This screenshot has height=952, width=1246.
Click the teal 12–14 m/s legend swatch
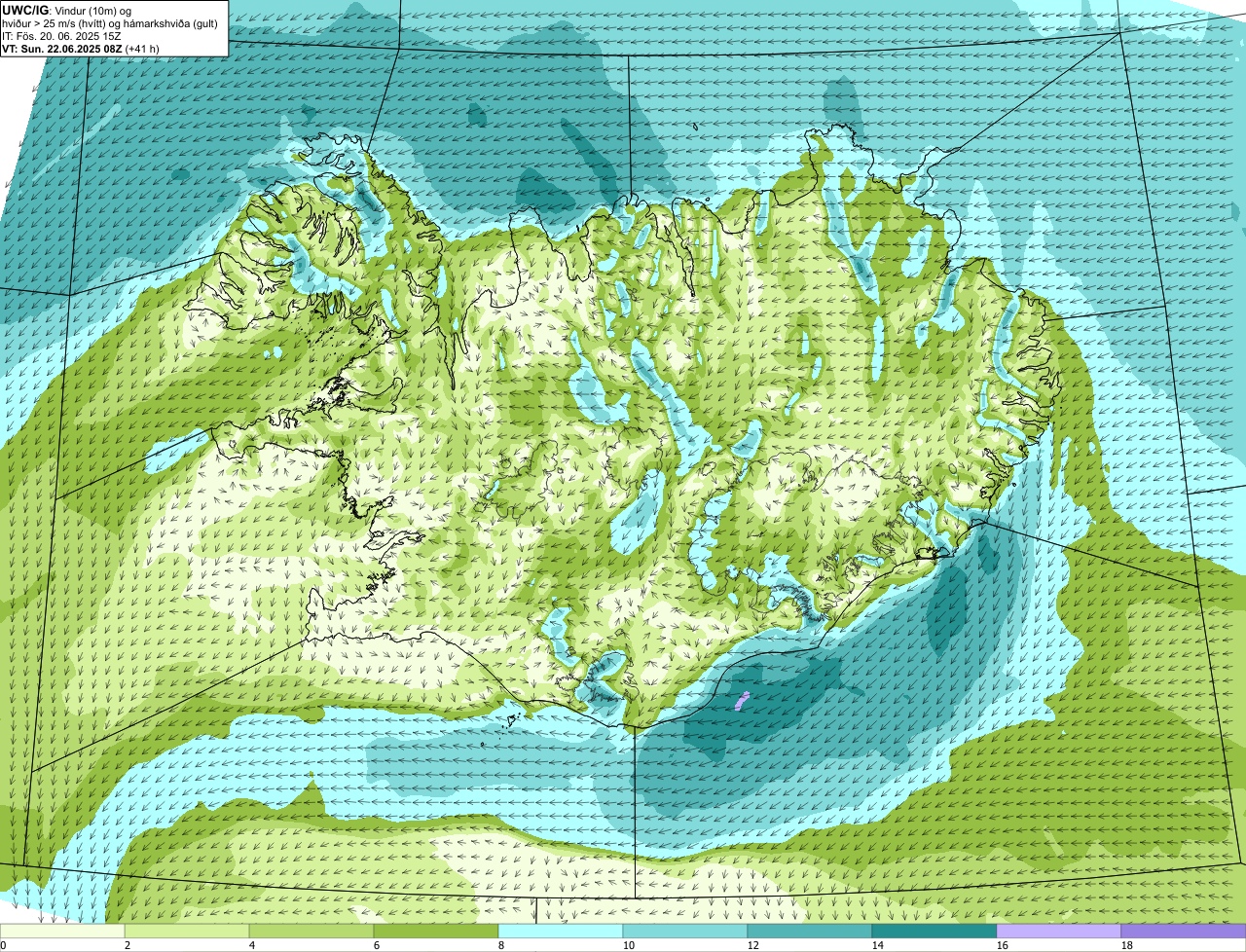[x=810, y=931]
